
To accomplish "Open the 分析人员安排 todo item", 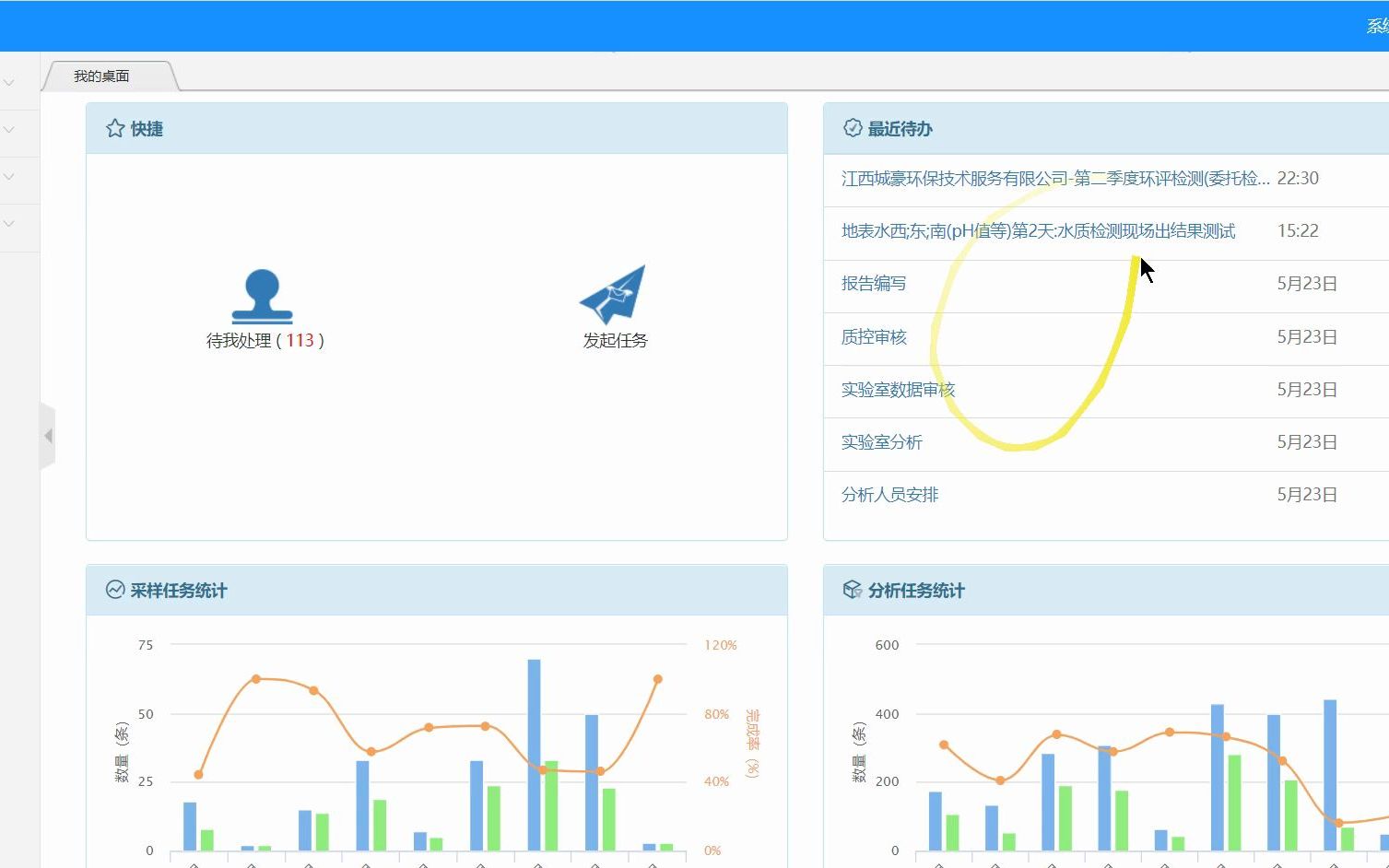I will 889,495.
